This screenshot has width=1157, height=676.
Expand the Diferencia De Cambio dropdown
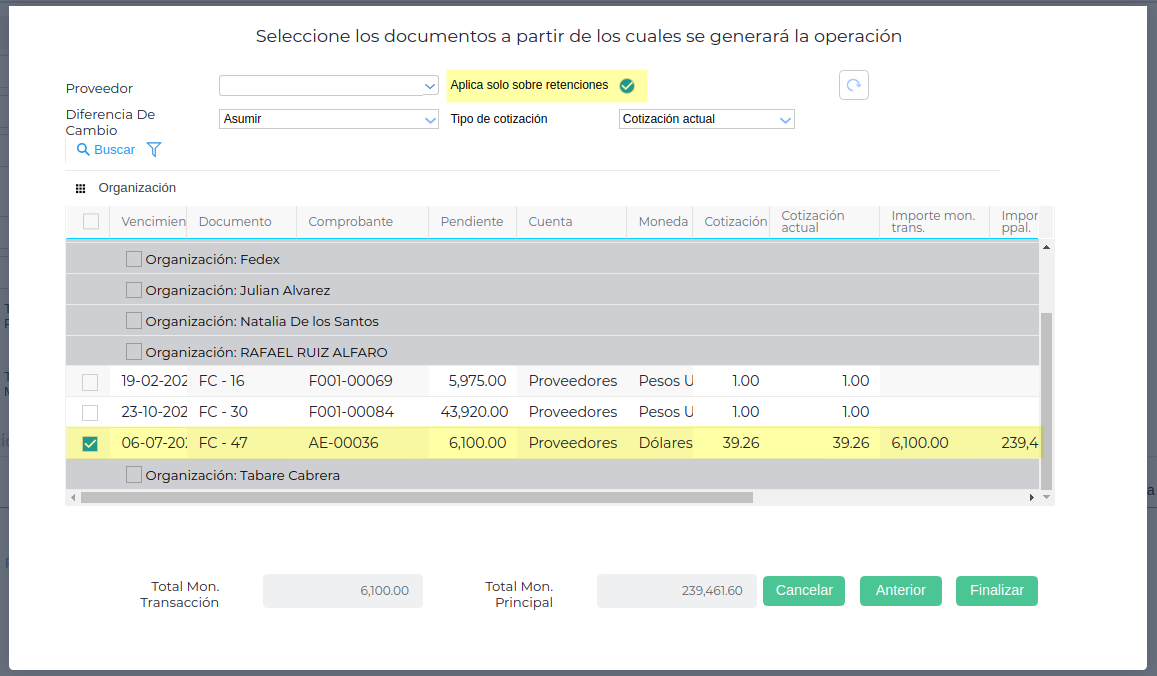coord(329,119)
